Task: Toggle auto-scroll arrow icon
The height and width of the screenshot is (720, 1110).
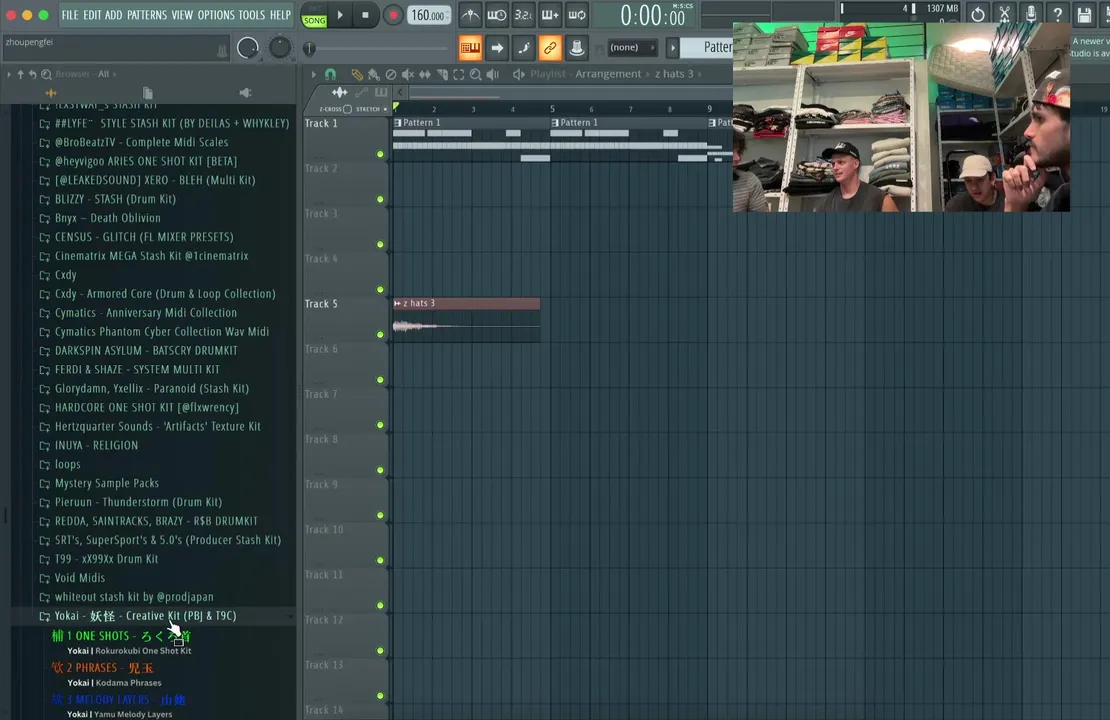Action: (497, 47)
